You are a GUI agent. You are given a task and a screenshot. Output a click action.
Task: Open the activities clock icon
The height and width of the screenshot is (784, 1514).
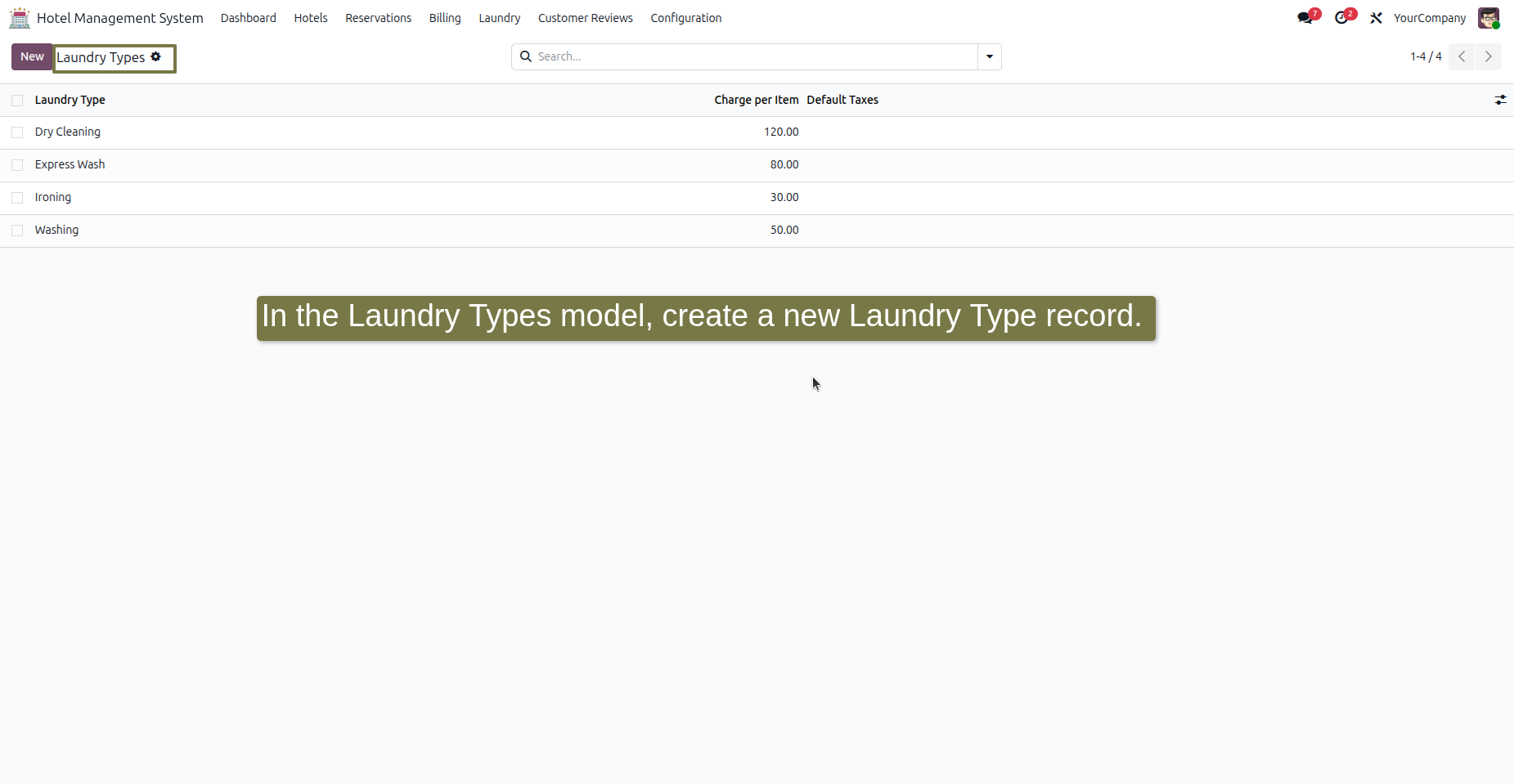tap(1341, 18)
